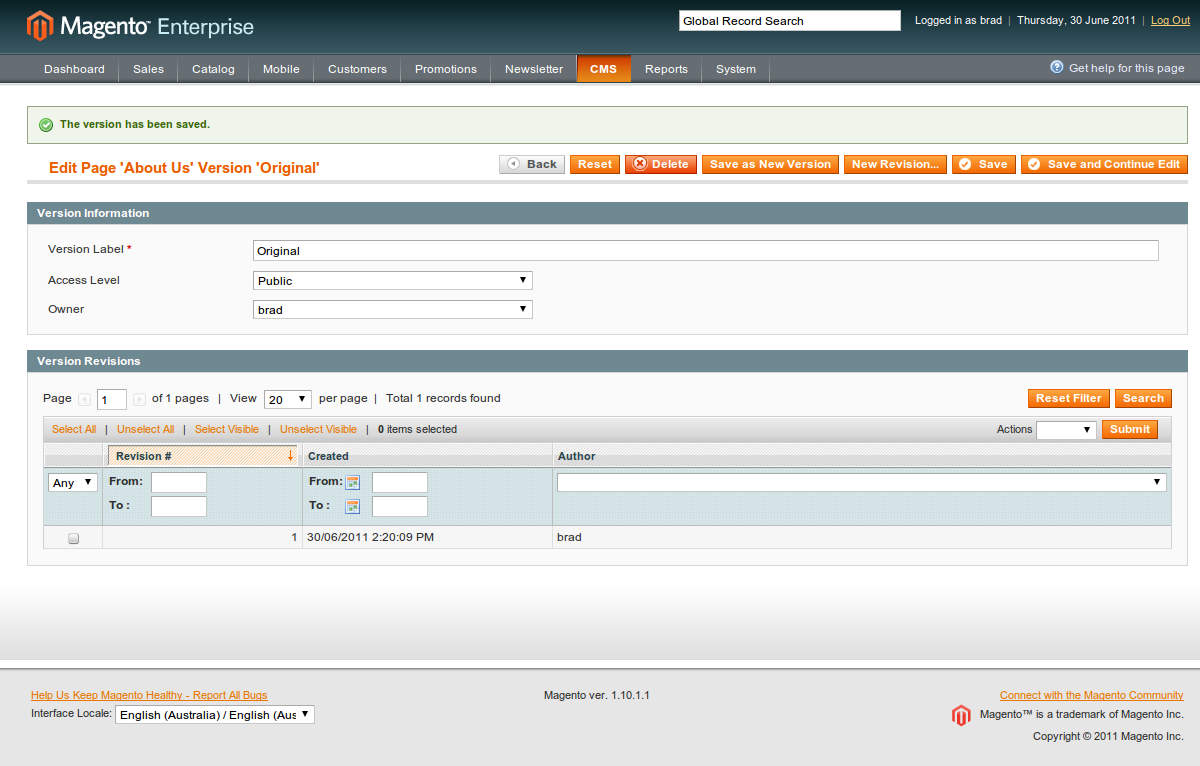Click the previous page arrow icon
This screenshot has height=766, width=1200.
(x=84, y=399)
